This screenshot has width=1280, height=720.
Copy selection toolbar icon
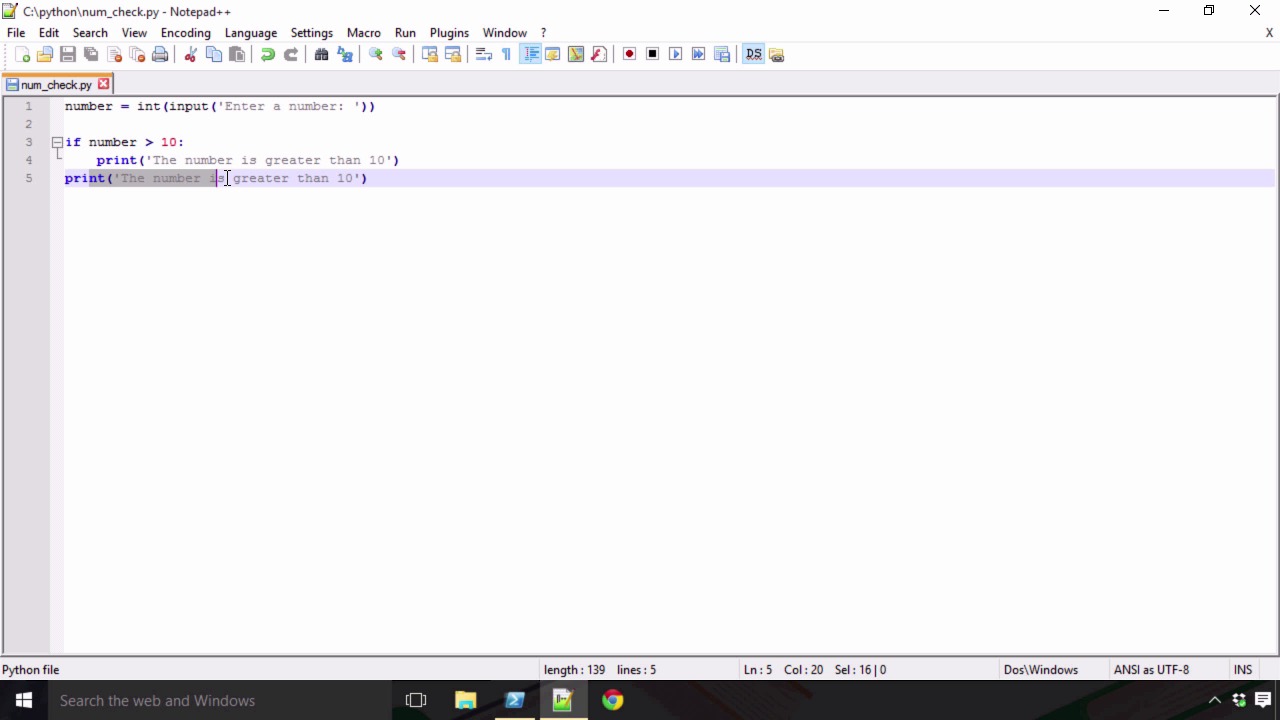coord(213,54)
